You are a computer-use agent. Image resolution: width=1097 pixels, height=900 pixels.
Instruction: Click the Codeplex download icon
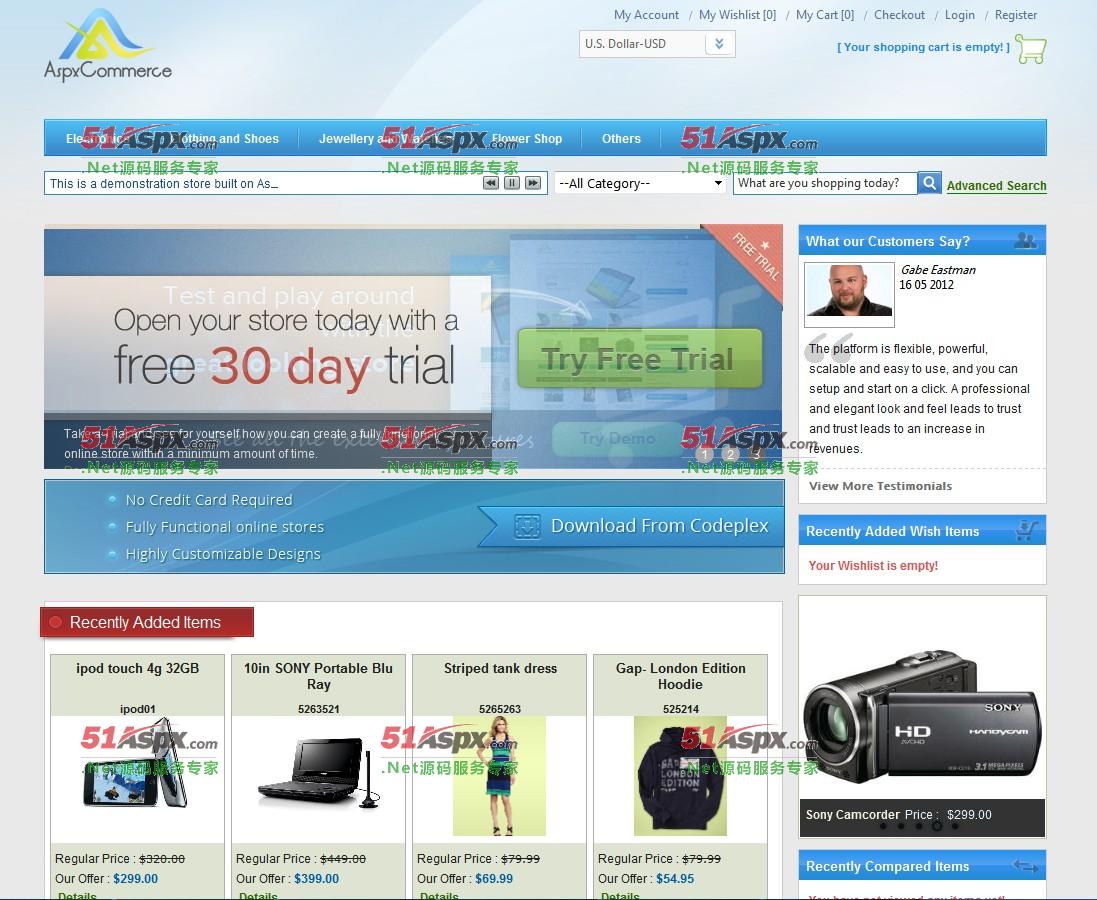(x=528, y=526)
